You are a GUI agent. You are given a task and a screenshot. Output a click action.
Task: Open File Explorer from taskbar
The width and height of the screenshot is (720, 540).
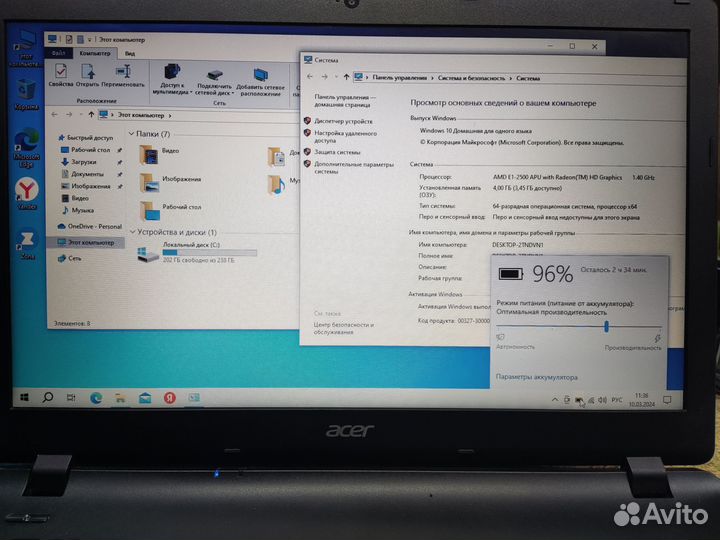tap(120, 398)
